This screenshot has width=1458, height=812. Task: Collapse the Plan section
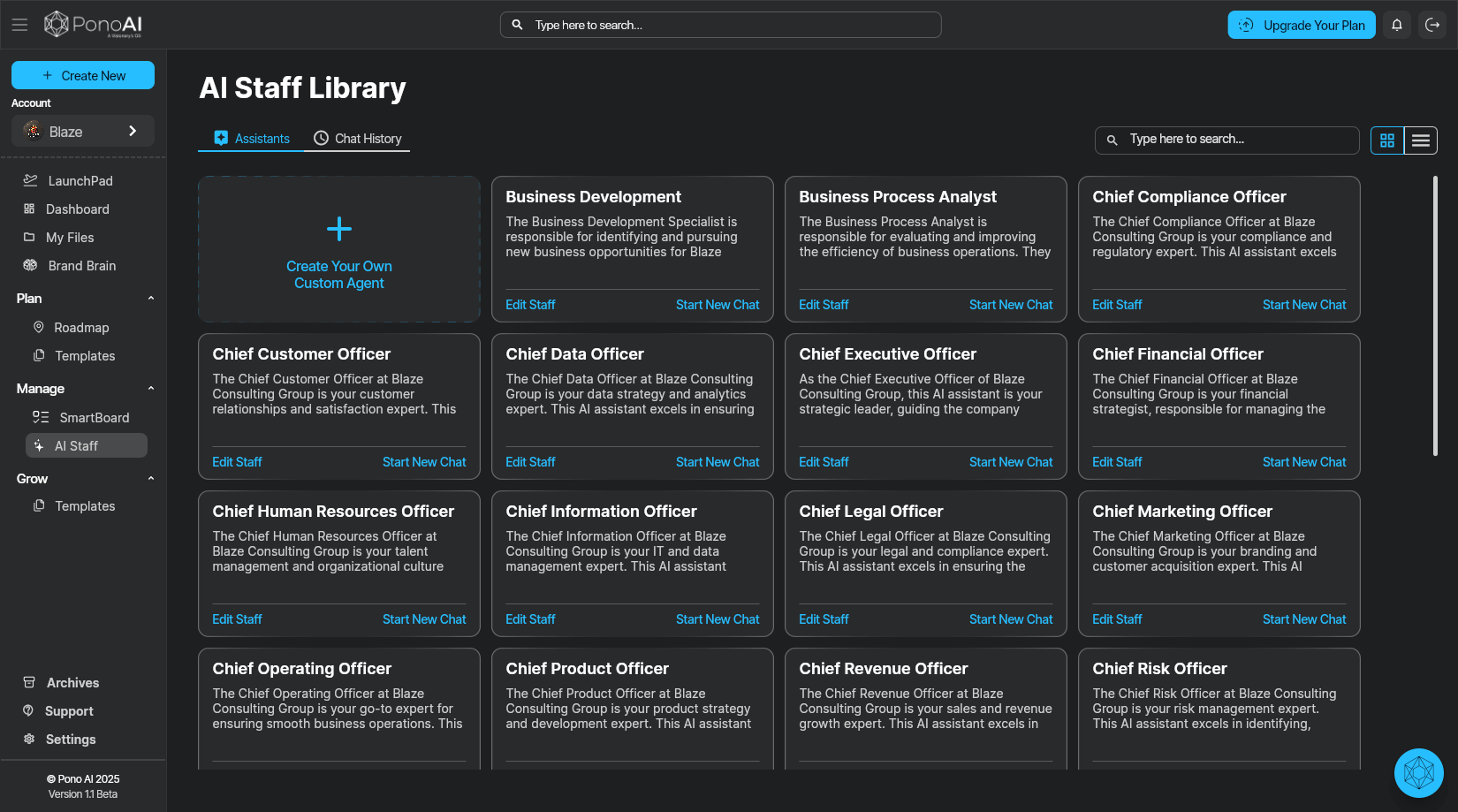pos(151,299)
